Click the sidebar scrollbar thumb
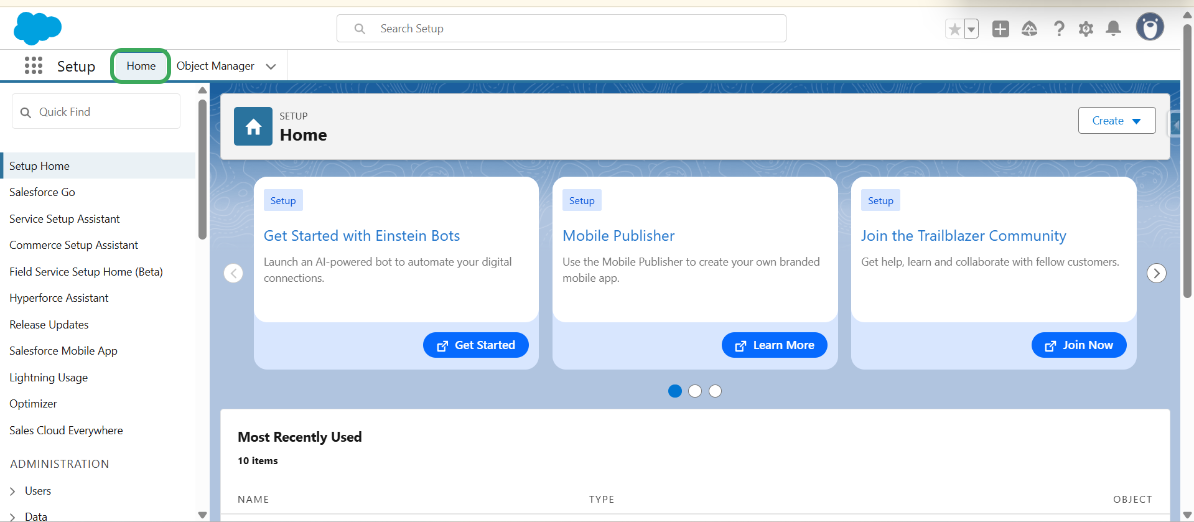This screenshot has height=522, width=1194. pos(202,169)
